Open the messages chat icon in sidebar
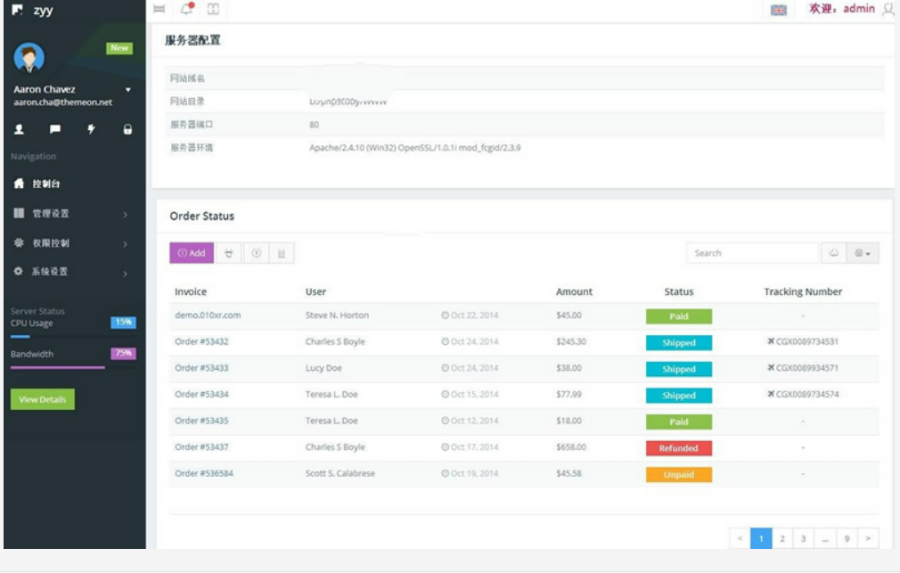The height and width of the screenshot is (573, 900). [x=55, y=129]
